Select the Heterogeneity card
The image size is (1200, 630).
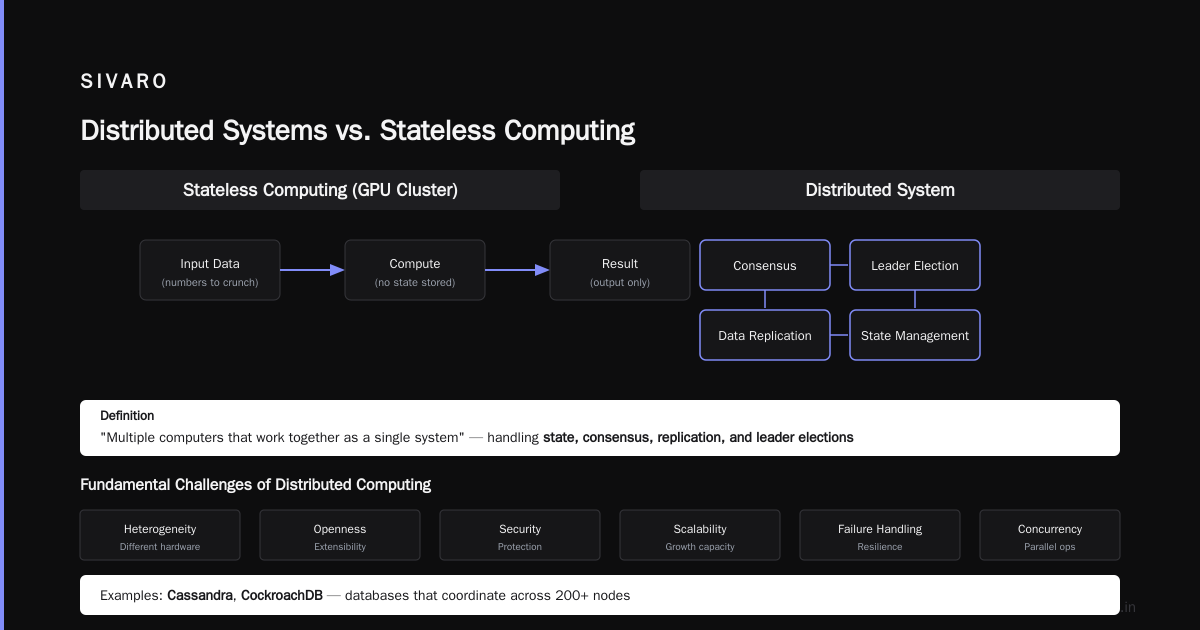click(x=160, y=535)
